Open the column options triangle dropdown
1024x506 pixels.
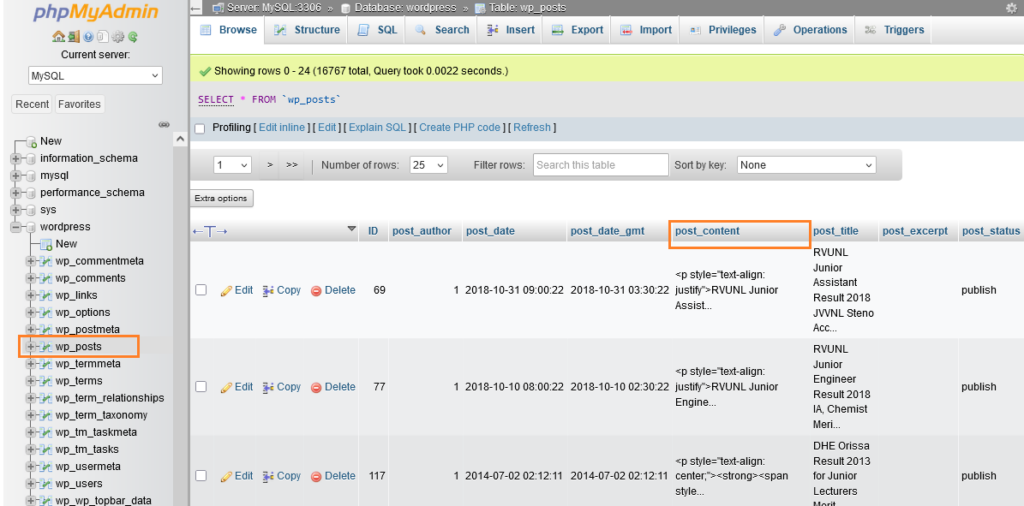[351, 229]
